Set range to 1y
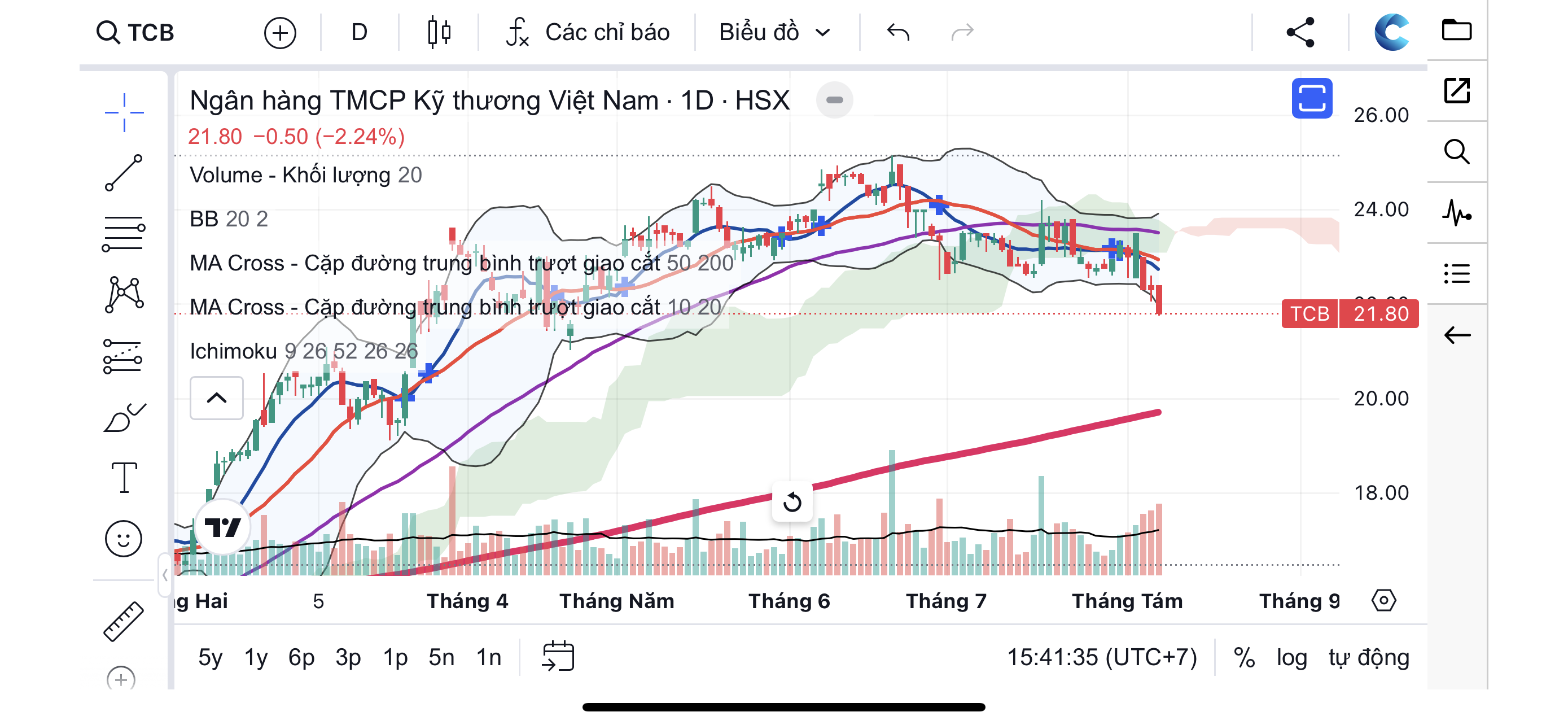 [x=256, y=657]
